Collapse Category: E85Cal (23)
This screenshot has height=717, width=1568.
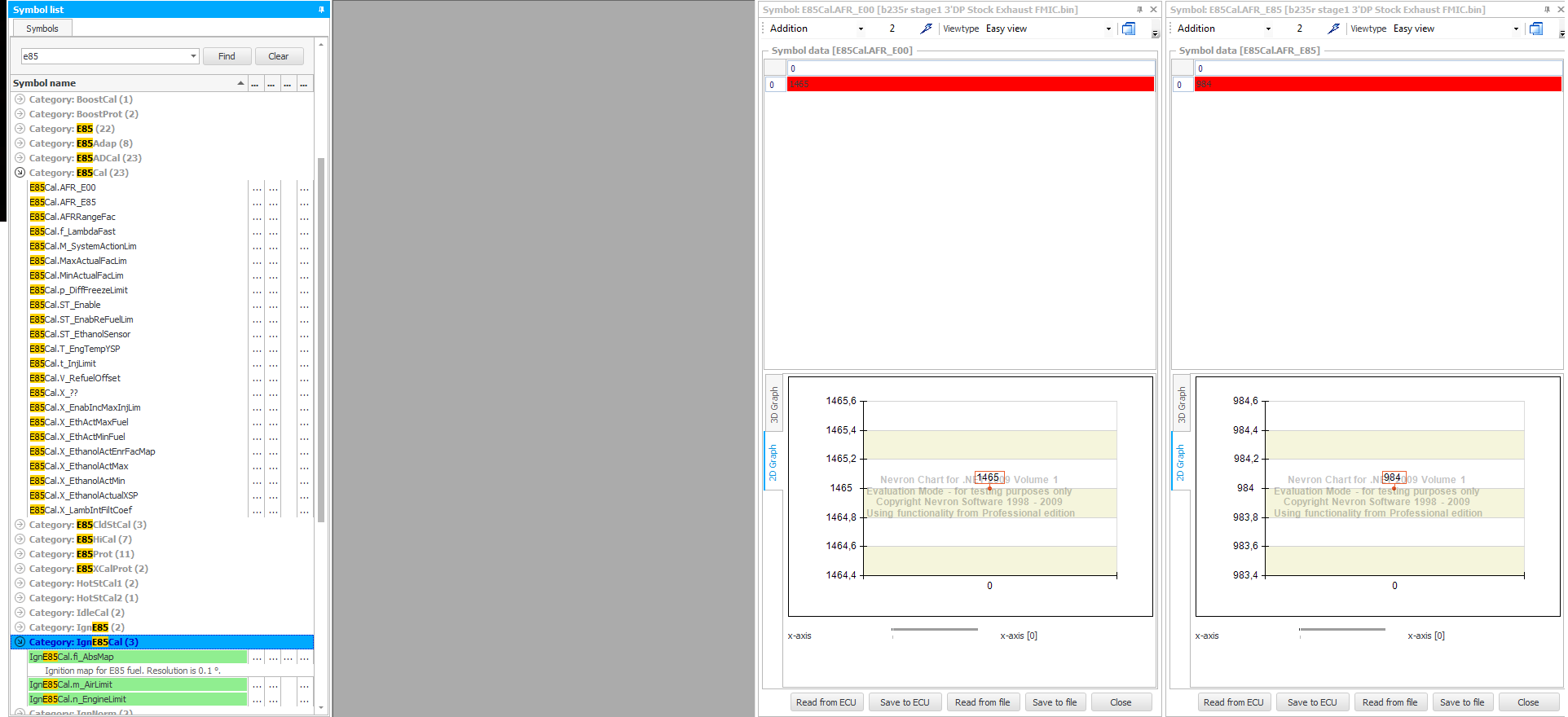pos(20,173)
